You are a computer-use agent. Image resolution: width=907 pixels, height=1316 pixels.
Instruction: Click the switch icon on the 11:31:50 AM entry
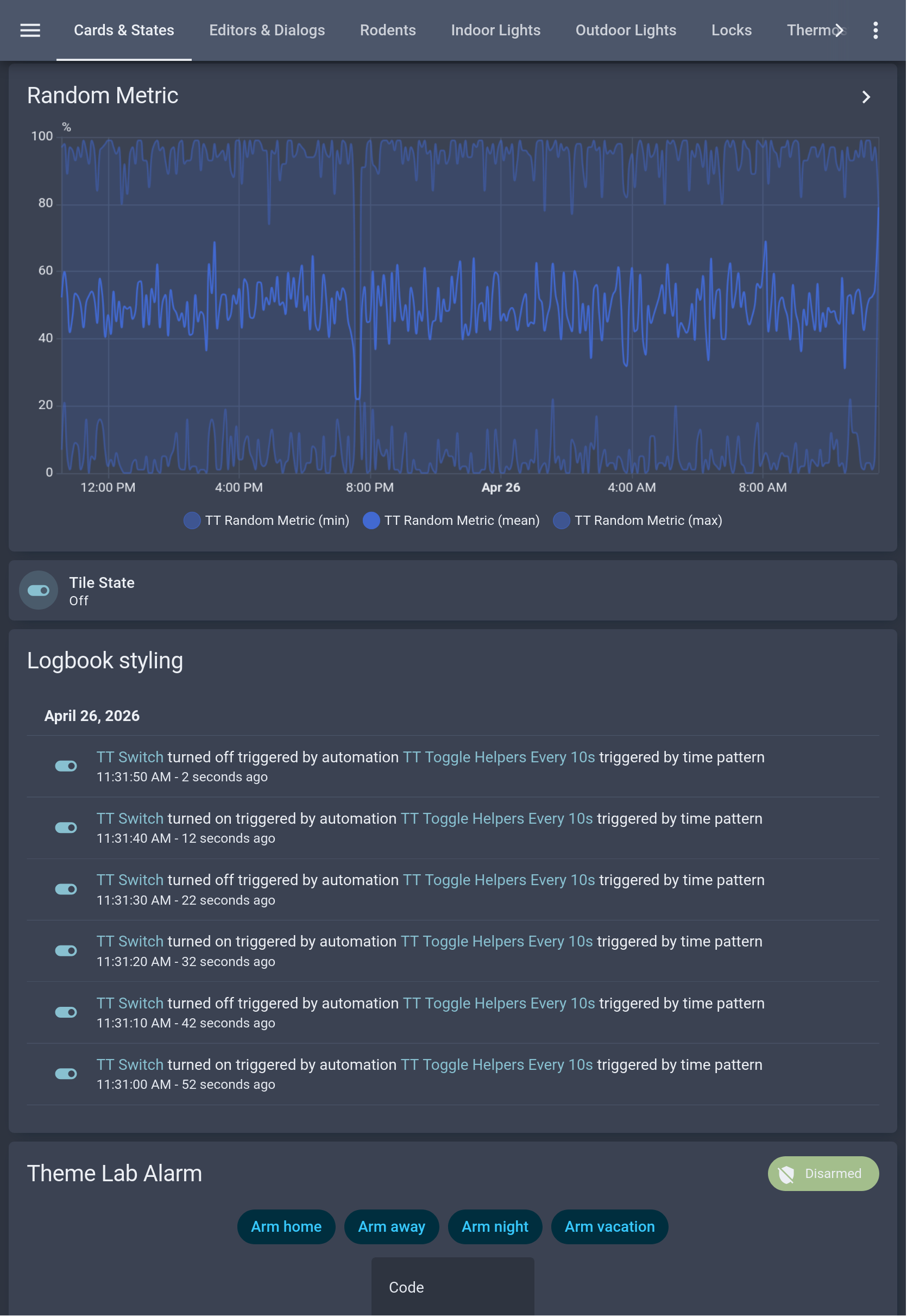(66, 766)
